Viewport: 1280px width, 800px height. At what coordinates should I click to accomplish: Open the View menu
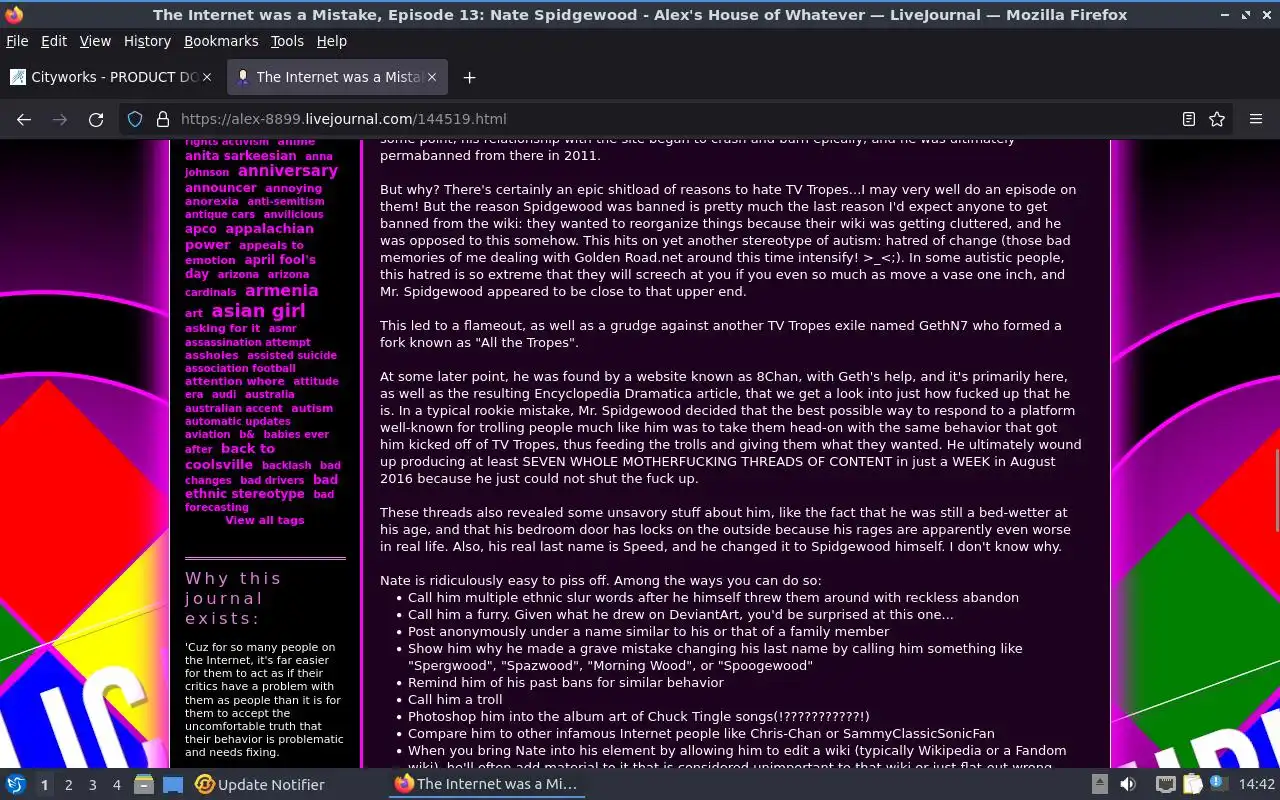pos(95,41)
